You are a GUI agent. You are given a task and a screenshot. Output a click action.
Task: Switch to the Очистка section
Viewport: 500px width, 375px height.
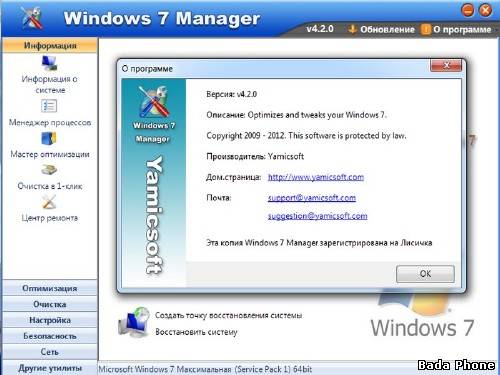pyautogui.click(x=50, y=304)
